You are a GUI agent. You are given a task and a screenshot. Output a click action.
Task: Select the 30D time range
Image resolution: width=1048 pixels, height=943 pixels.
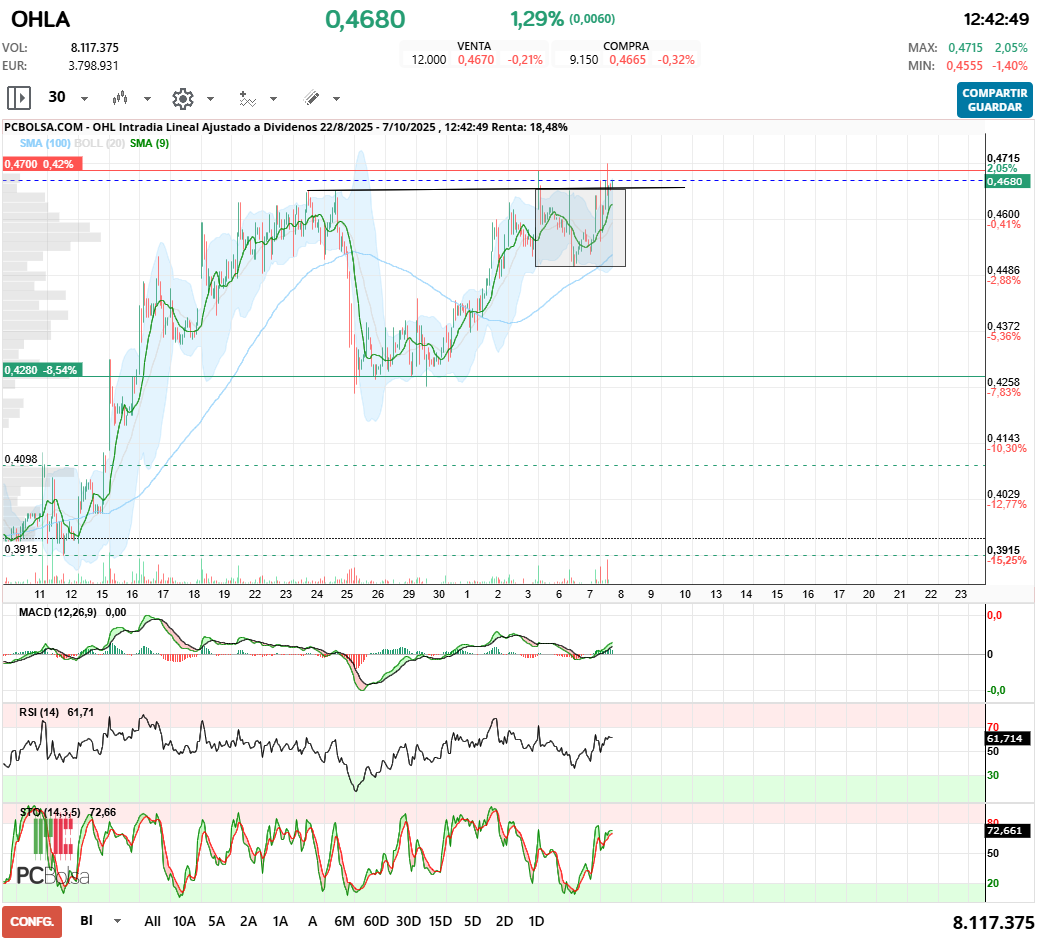pyautogui.click(x=408, y=922)
